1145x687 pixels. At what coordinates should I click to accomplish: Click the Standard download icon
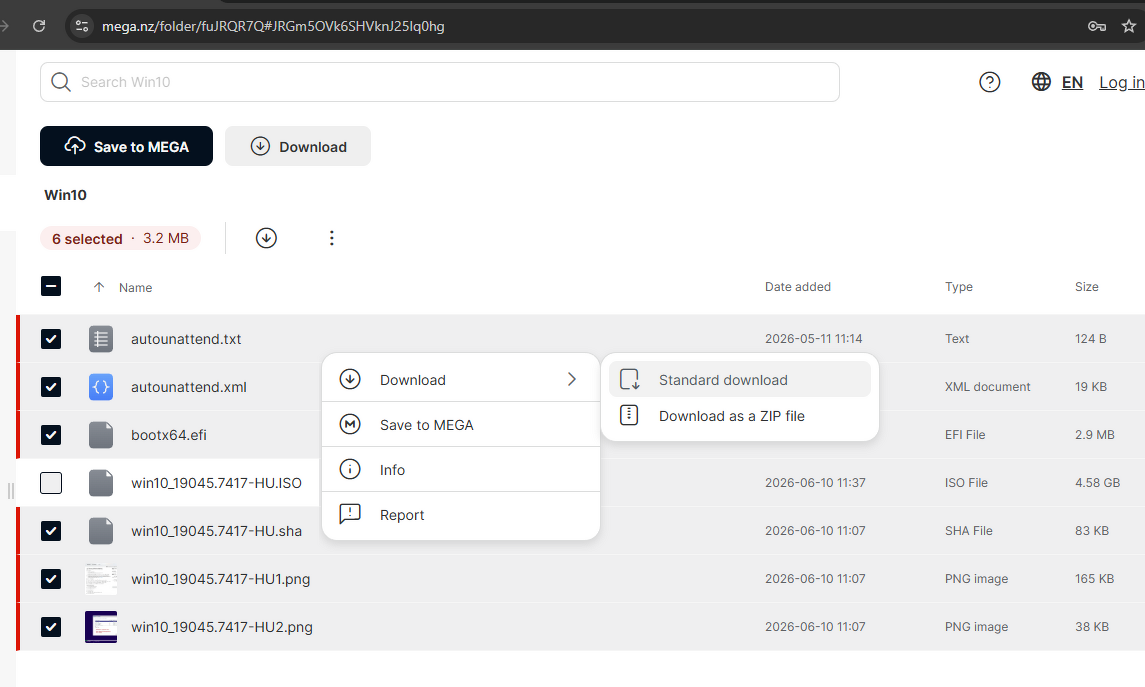point(629,380)
